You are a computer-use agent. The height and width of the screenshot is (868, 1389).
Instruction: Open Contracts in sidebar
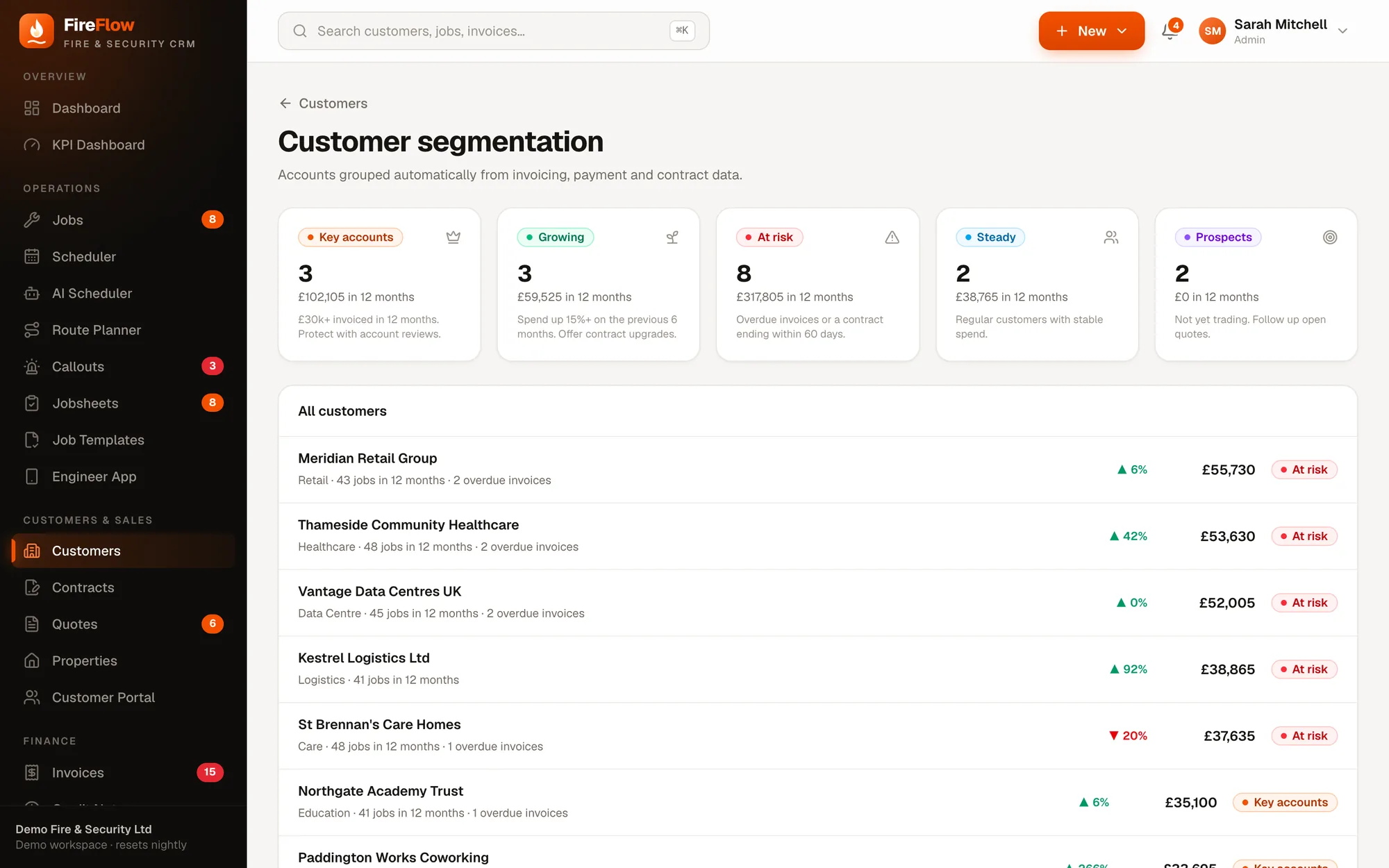coord(124,587)
